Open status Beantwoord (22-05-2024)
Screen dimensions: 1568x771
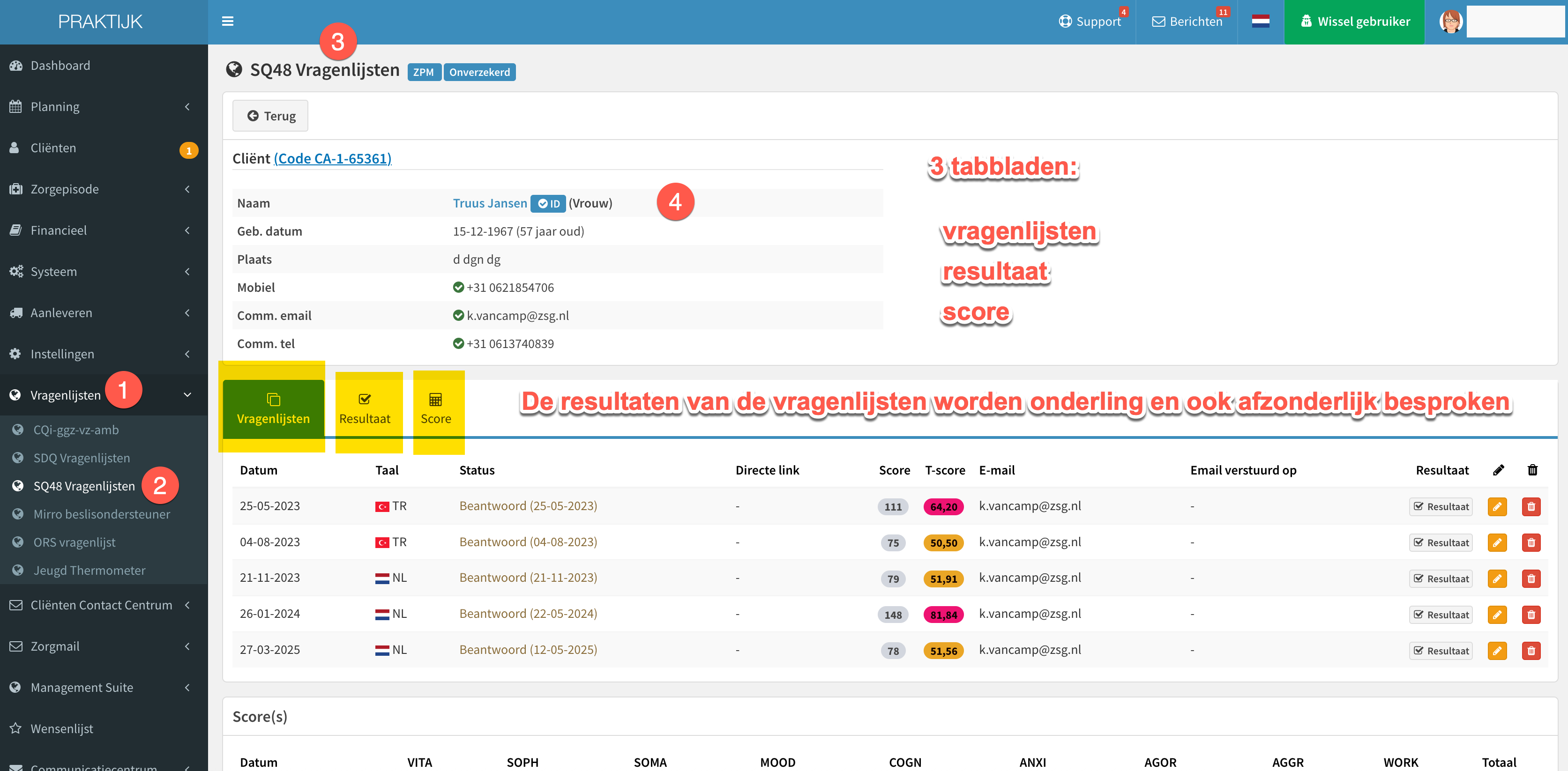[528, 614]
